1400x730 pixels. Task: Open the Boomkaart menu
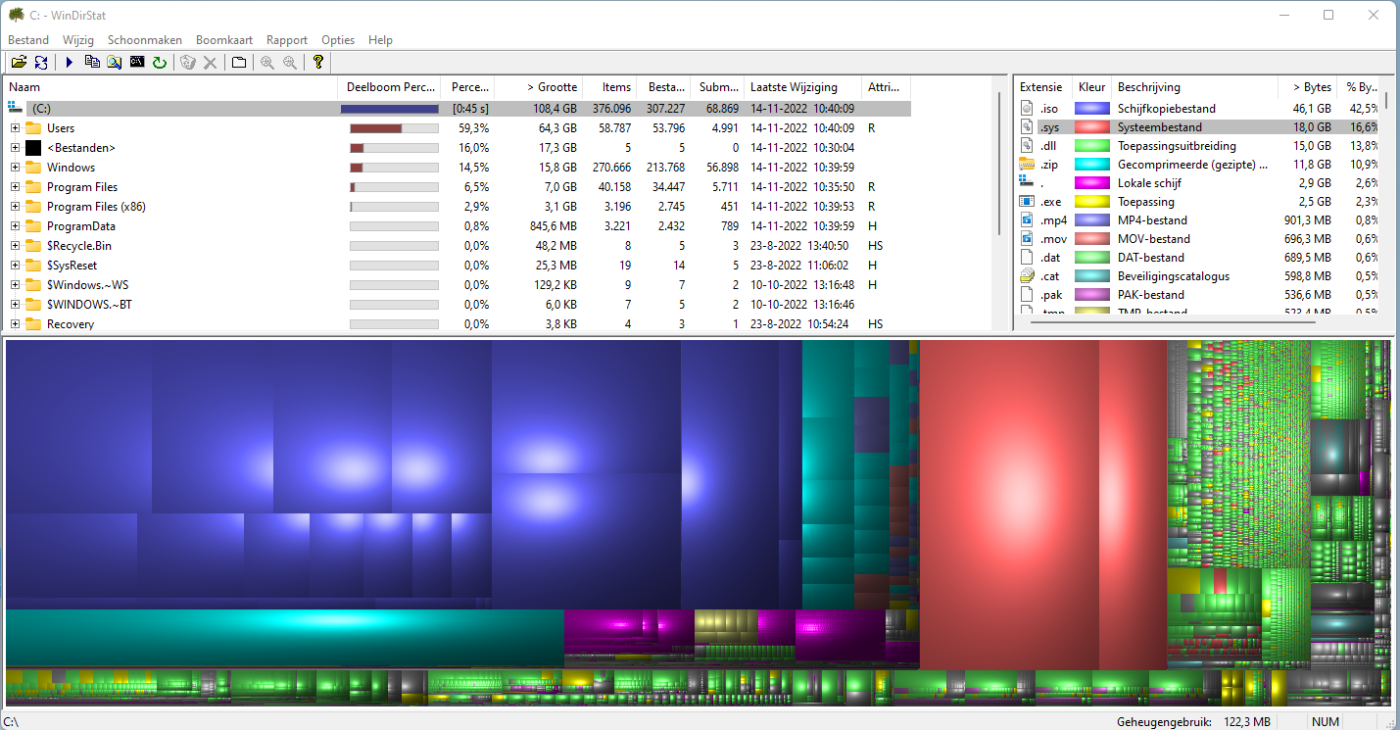coord(224,40)
